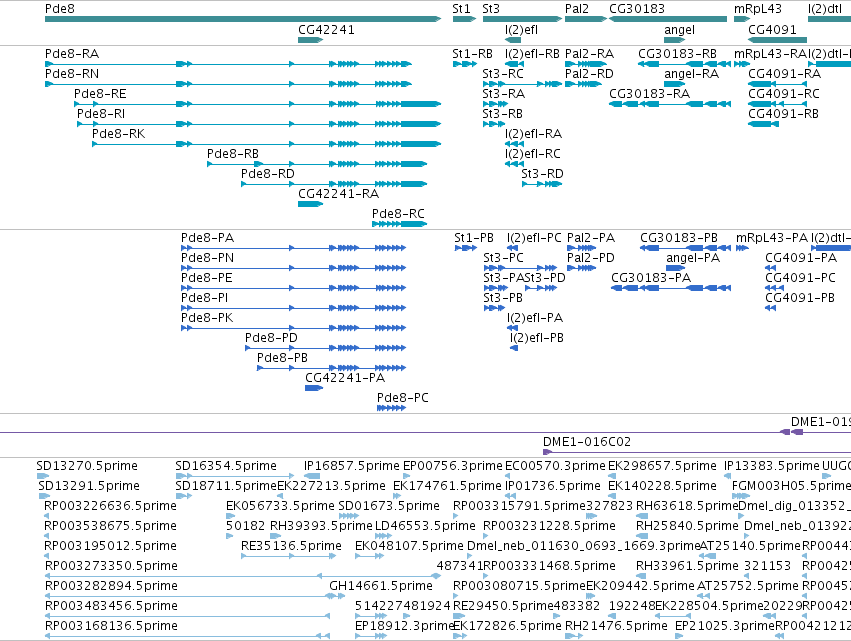851x641 pixels.
Task: Open the Pde8-RC transcript
Action: (x=399, y=224)
